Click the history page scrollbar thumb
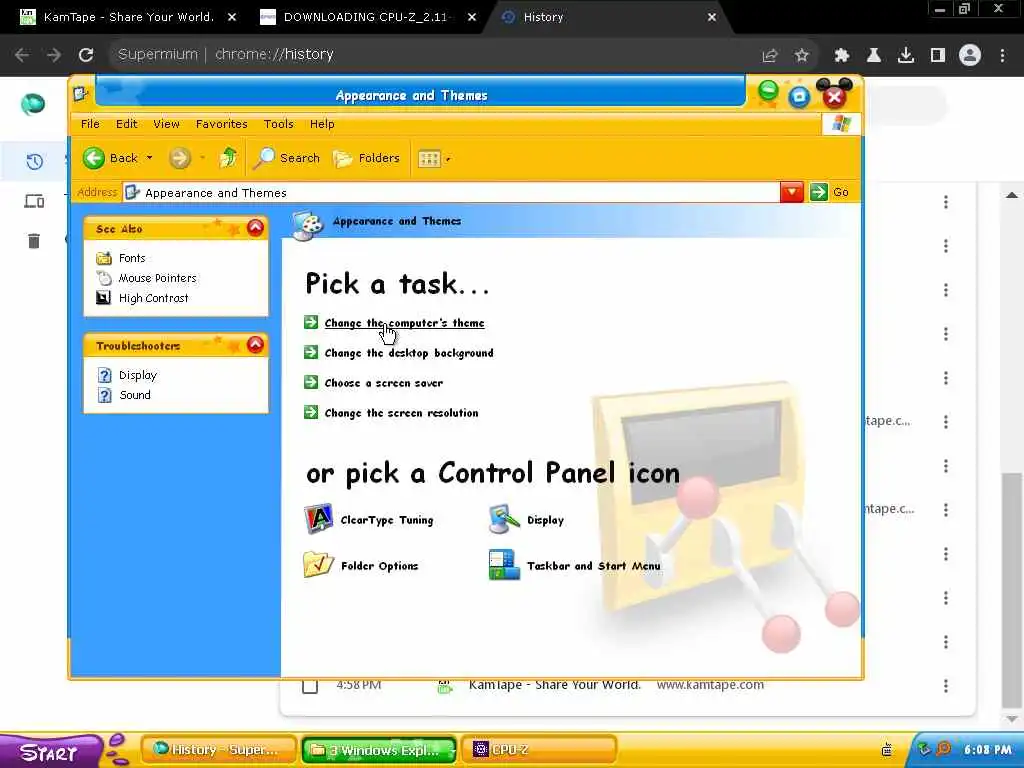This screenshot has width=1024, height=768. pos(1012,590)
